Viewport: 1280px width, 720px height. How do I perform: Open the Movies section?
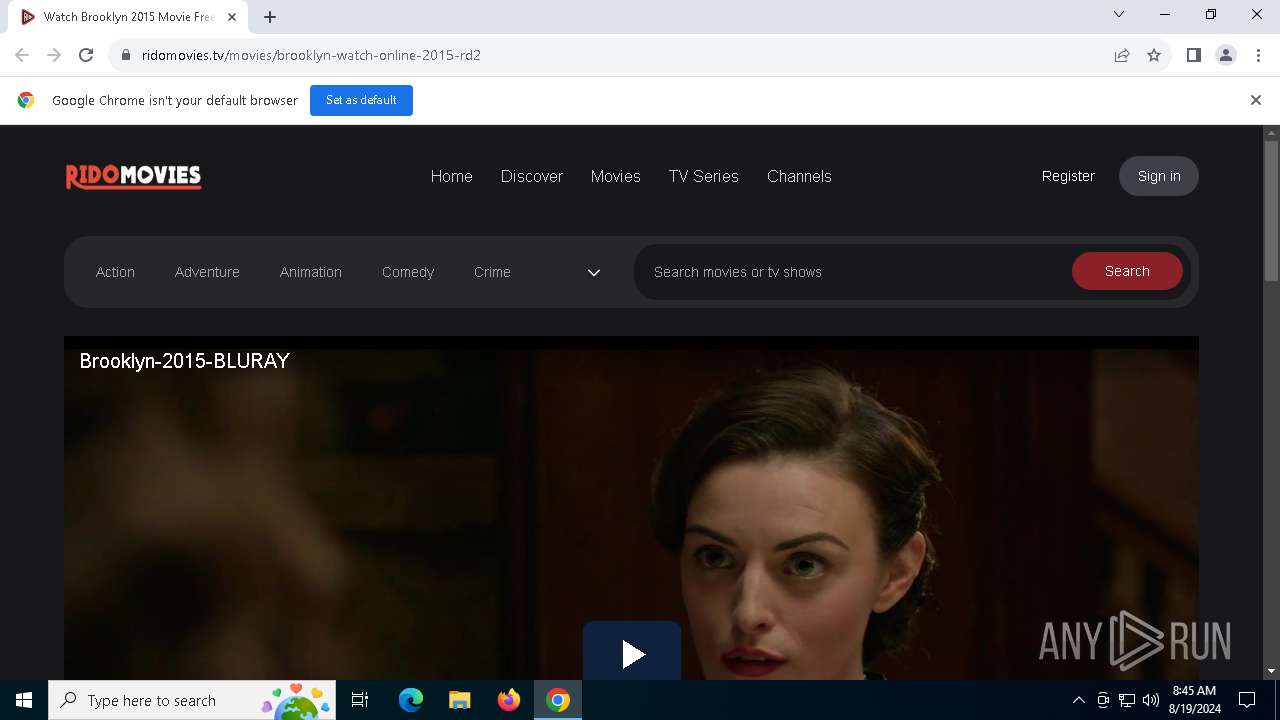(615, 176)
